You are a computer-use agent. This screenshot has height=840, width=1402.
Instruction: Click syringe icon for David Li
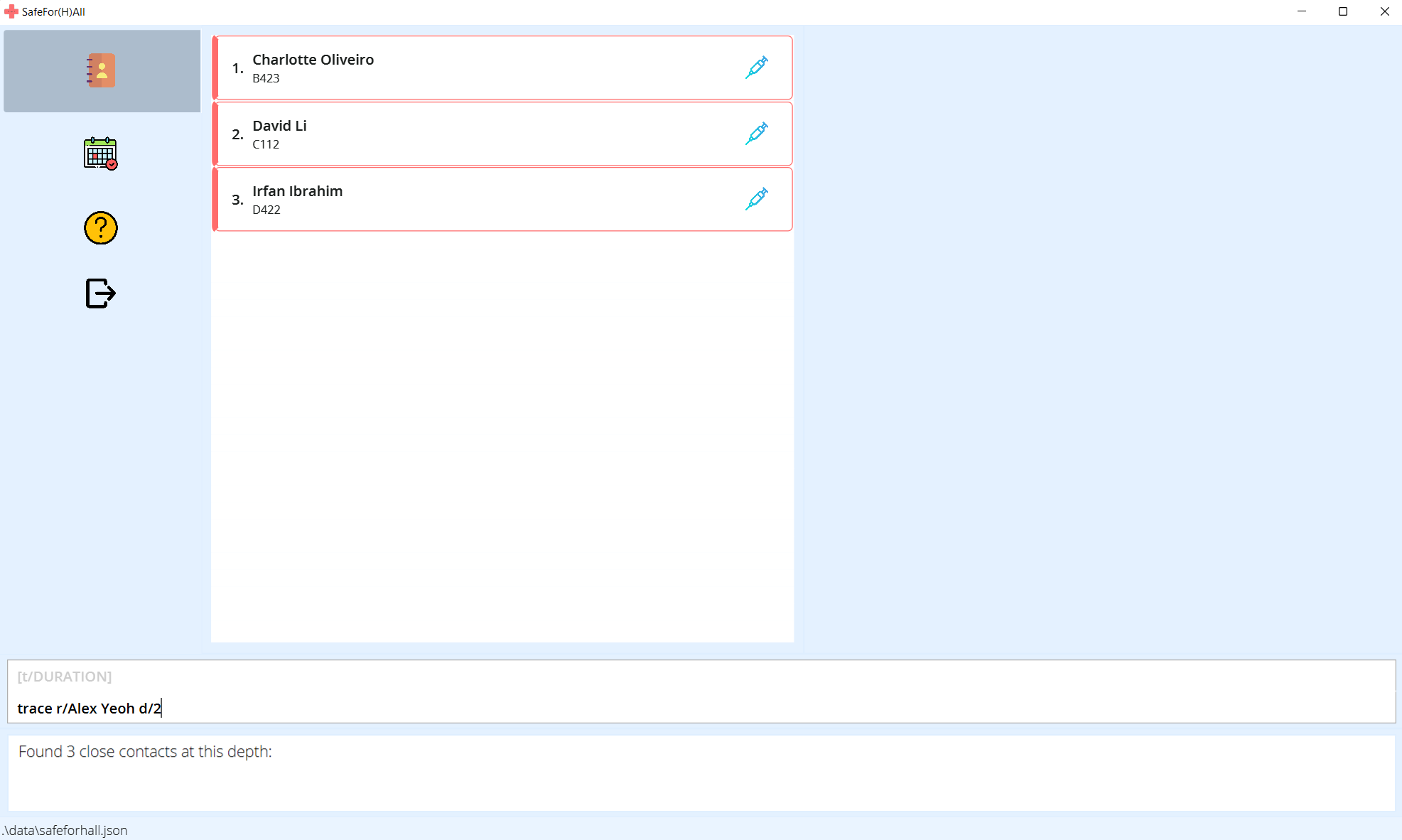tap(757, 133)
